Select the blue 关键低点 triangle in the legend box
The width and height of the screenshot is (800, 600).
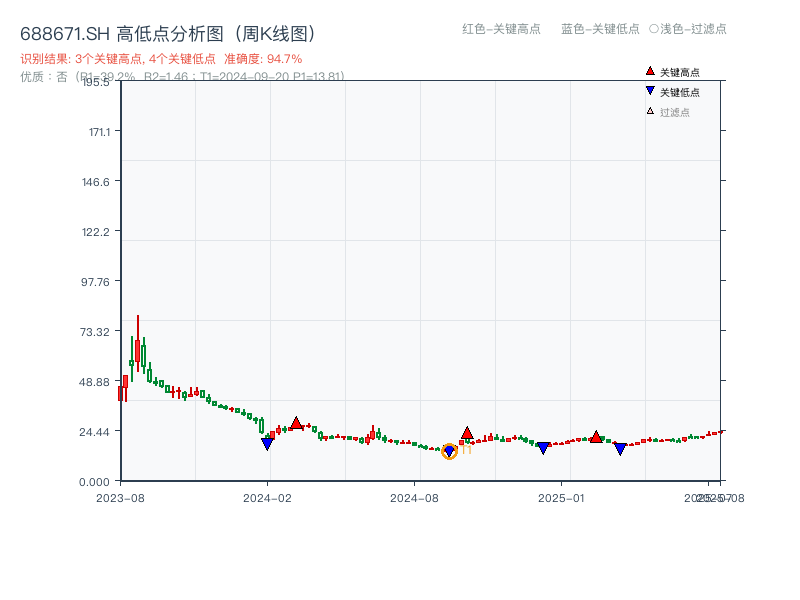tap(650, 89)
